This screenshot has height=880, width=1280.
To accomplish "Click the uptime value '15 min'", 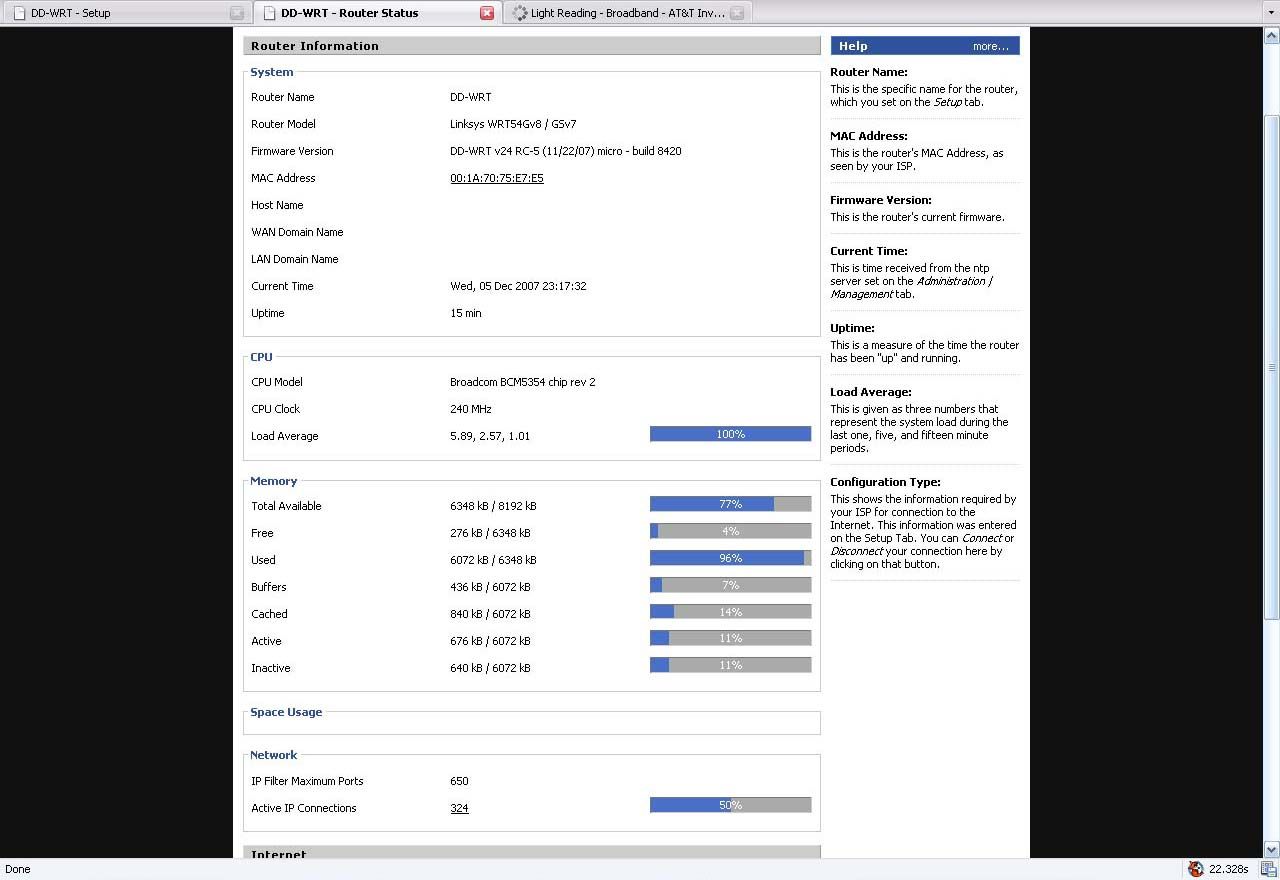I will tap(466, 313).
